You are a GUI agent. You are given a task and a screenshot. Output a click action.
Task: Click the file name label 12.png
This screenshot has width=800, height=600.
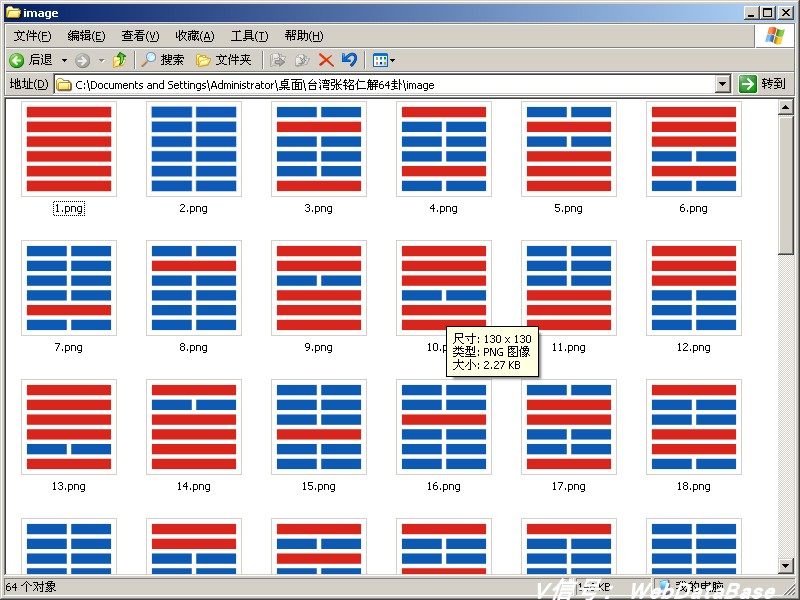click(693, 347)
